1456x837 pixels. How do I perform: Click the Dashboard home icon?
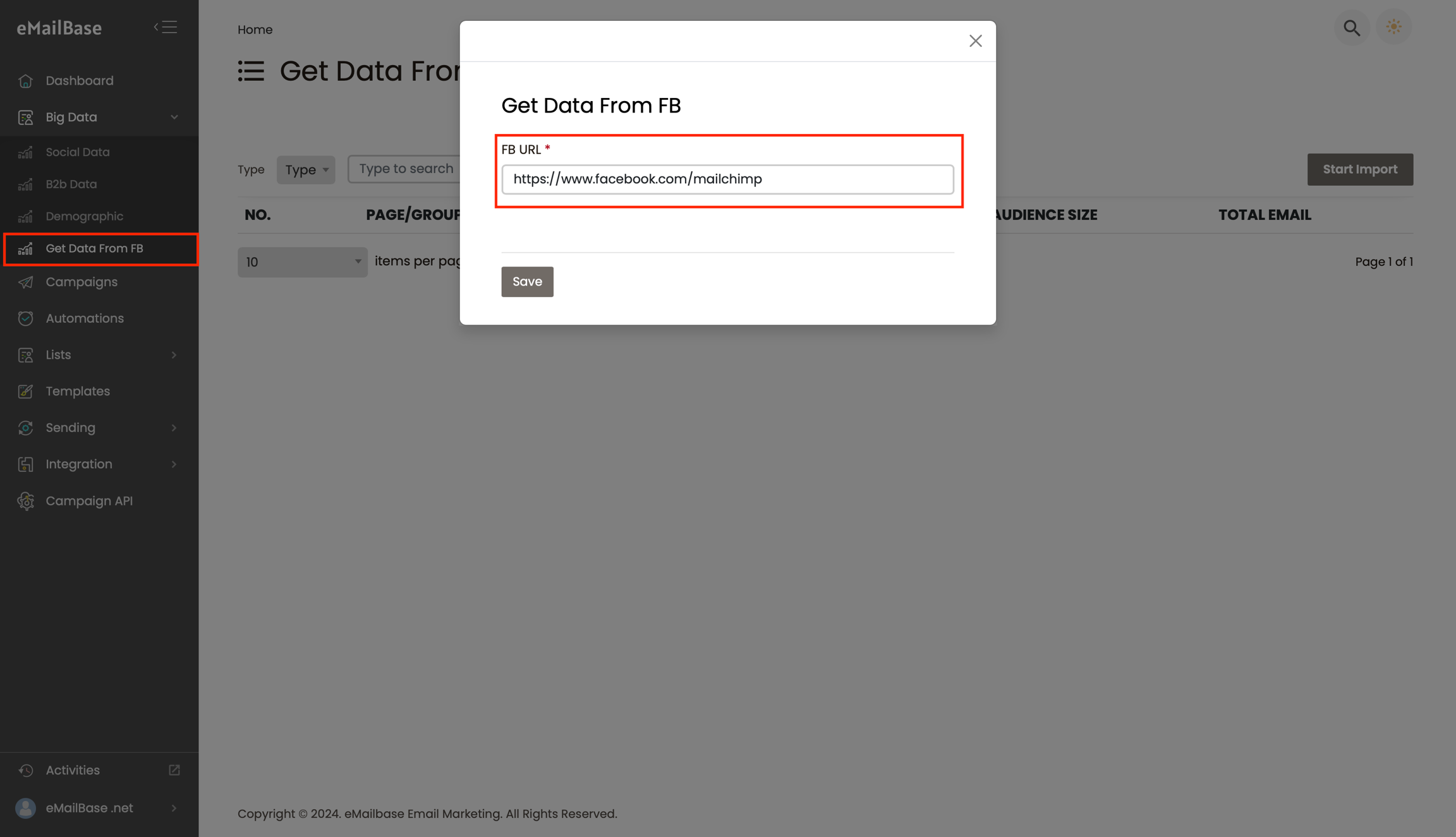[26, 81]
